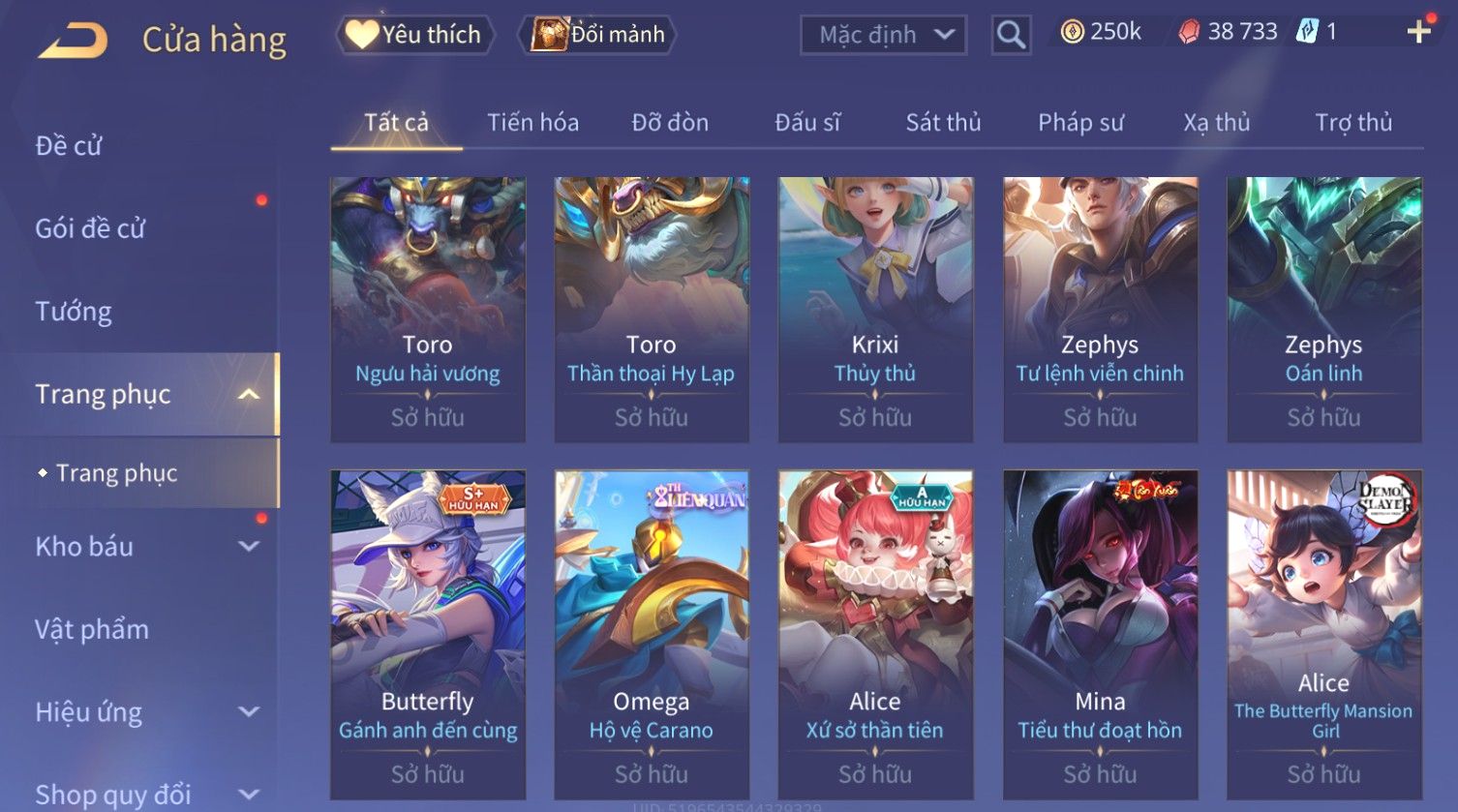Open Gói đề cử sidebar entry
Image resolution: width=1458 pixels, height=812 pixels.
click(90, 228)
